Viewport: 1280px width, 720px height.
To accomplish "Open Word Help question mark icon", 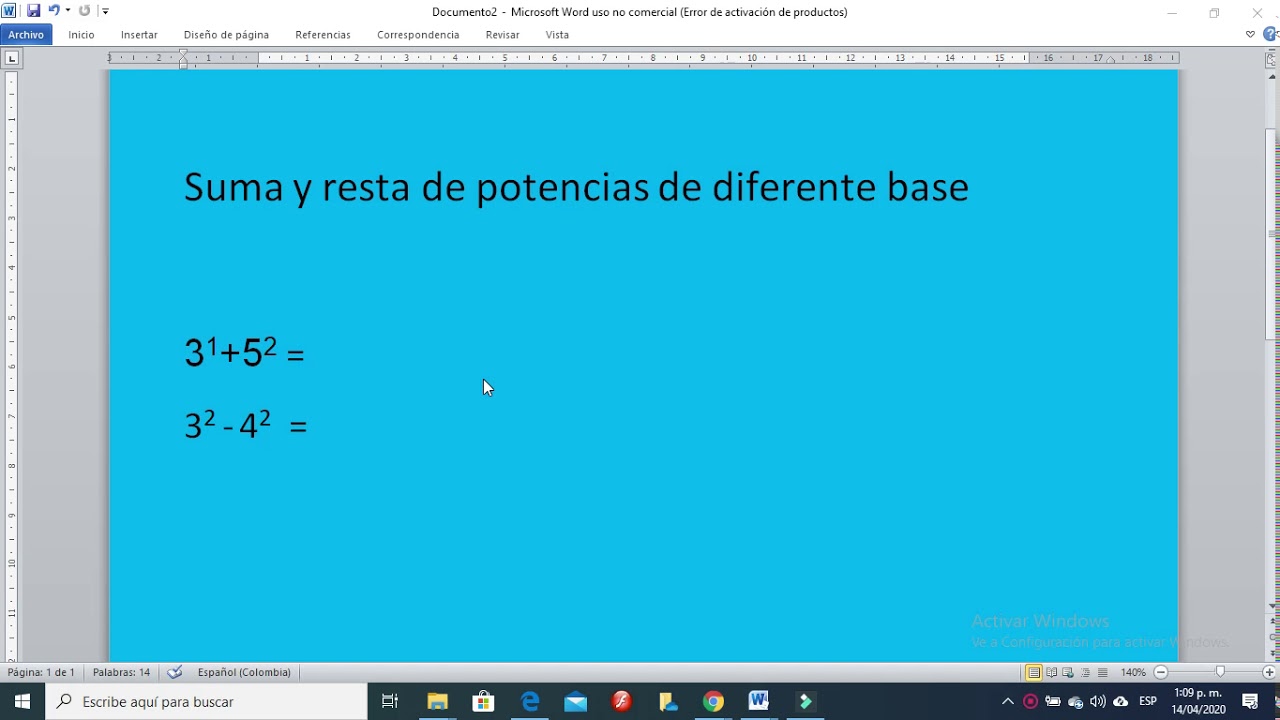I will 1271,34.
